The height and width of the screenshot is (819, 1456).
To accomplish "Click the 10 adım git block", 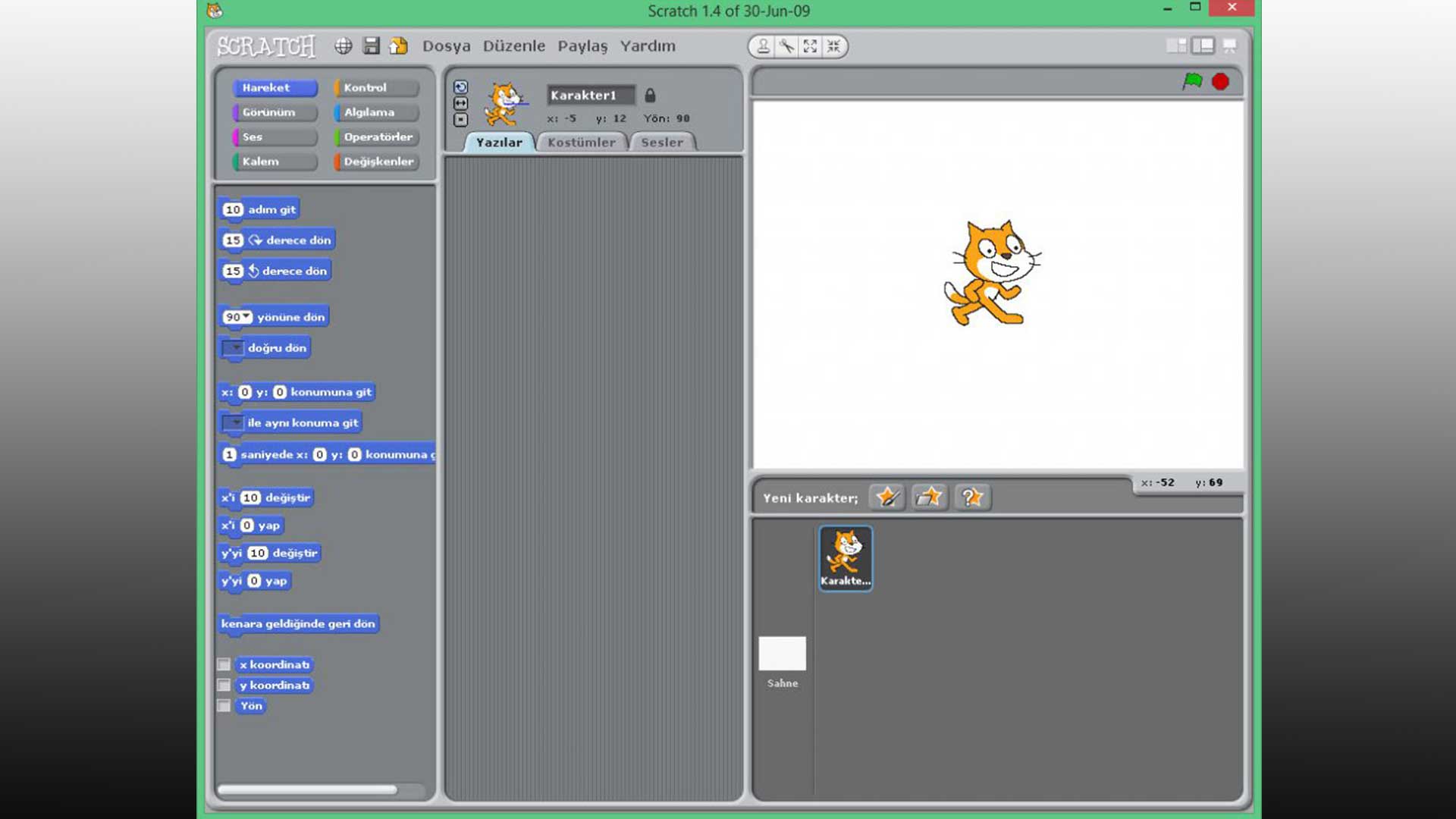I will [x=259, y=209].
